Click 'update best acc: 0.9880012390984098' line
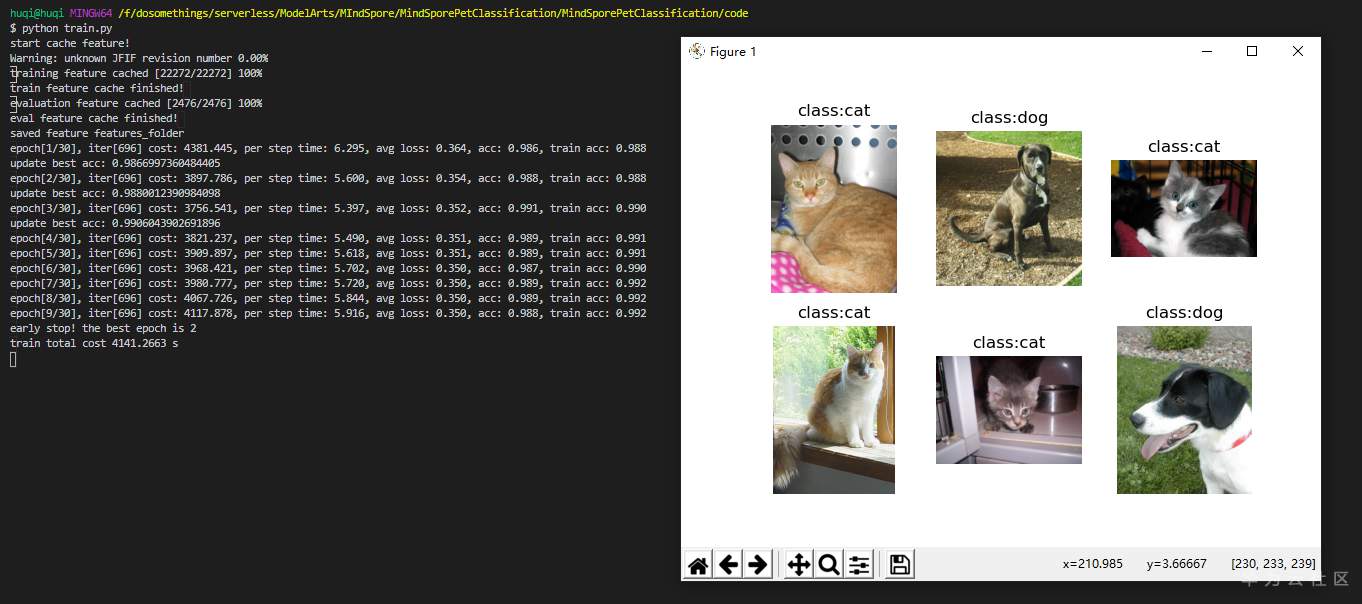1362x604 pixels. tap(115, 193)
